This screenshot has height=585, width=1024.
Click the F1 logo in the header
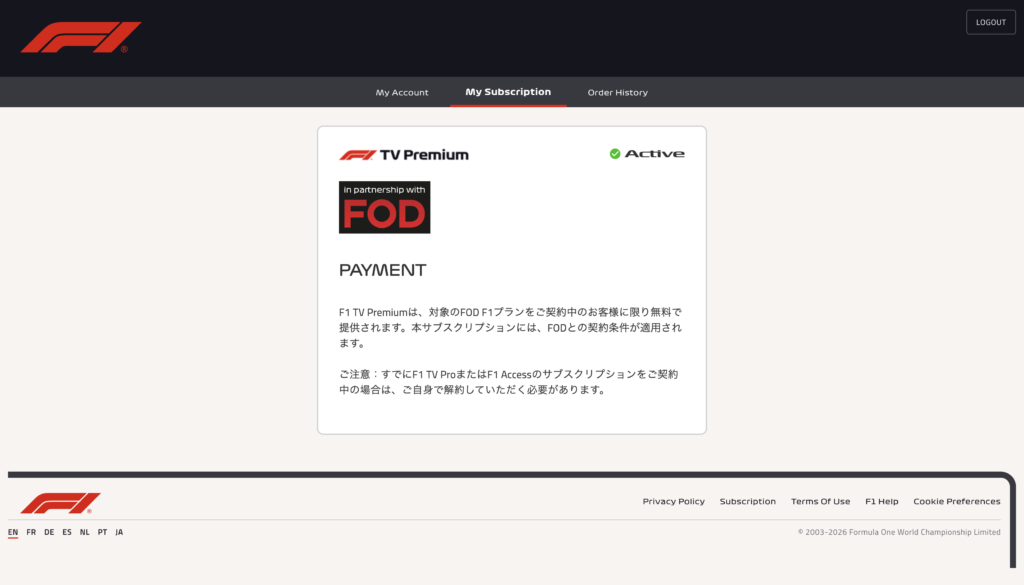click(x=81, y=37)
